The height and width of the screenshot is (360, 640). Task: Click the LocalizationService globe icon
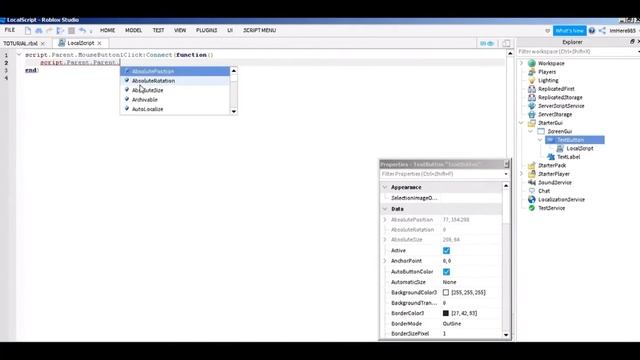coord(531,199)
